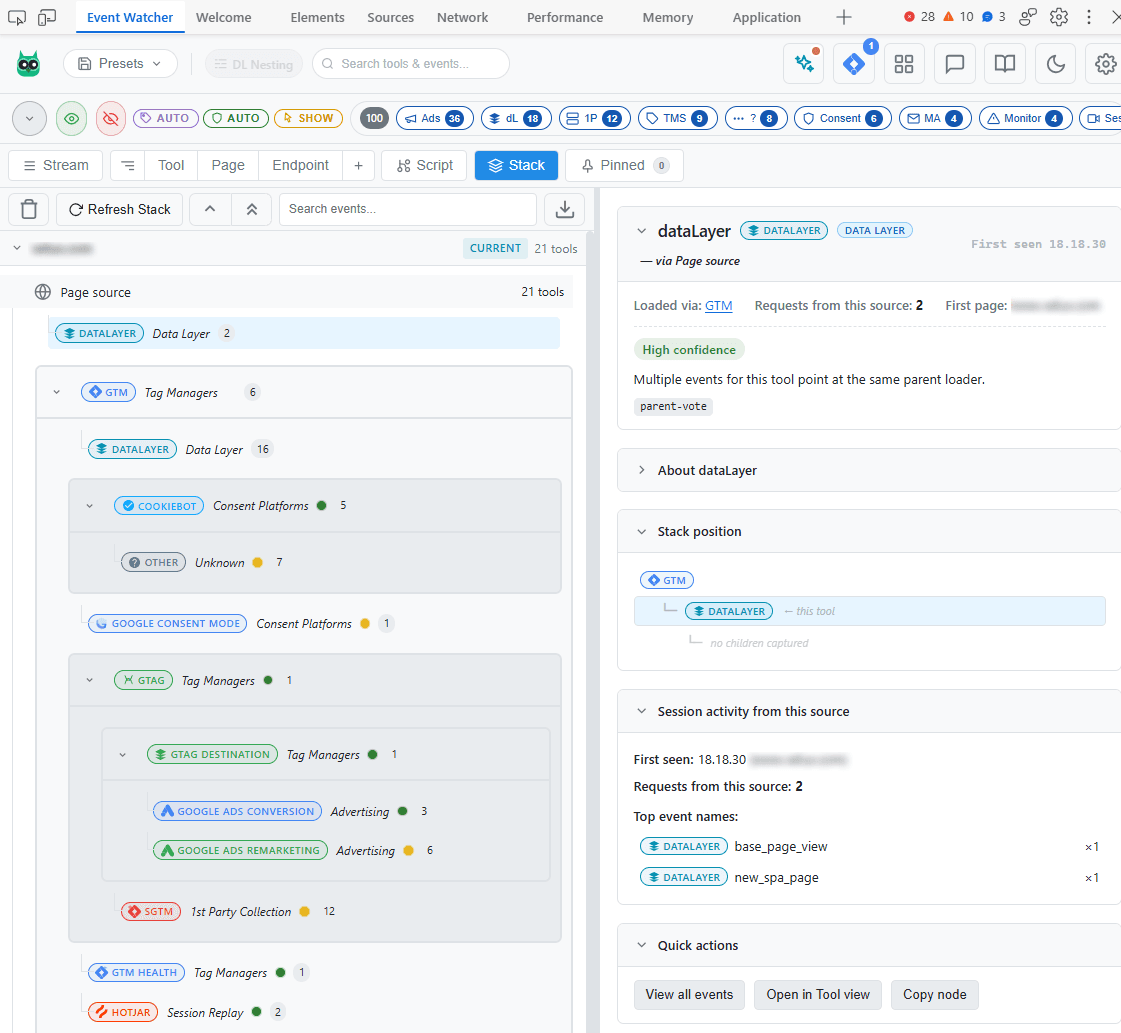Click Refresh Stack button
This screenshot has height=1033, width=1121.
(119, 209)
